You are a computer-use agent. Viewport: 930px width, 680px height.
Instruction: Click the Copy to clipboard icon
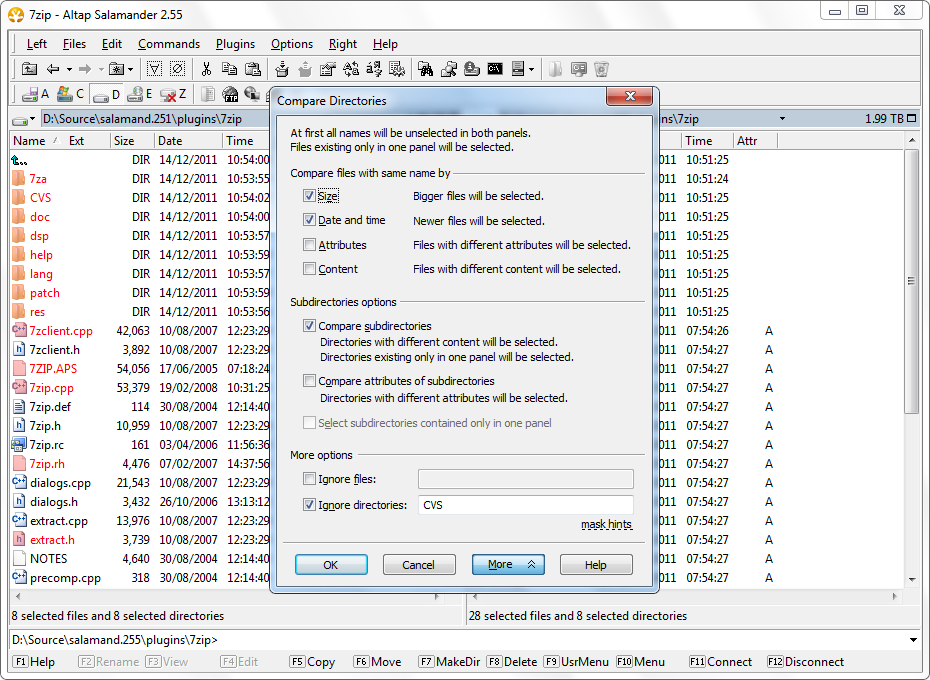[x=230, y=69]
